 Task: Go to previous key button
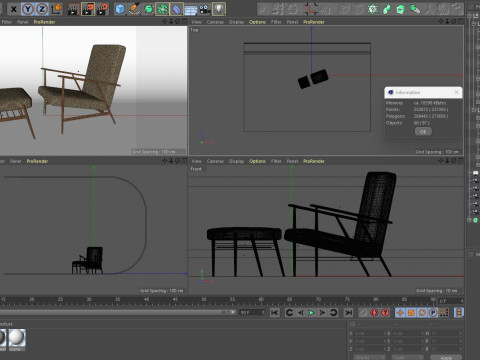tap(289, 313)
